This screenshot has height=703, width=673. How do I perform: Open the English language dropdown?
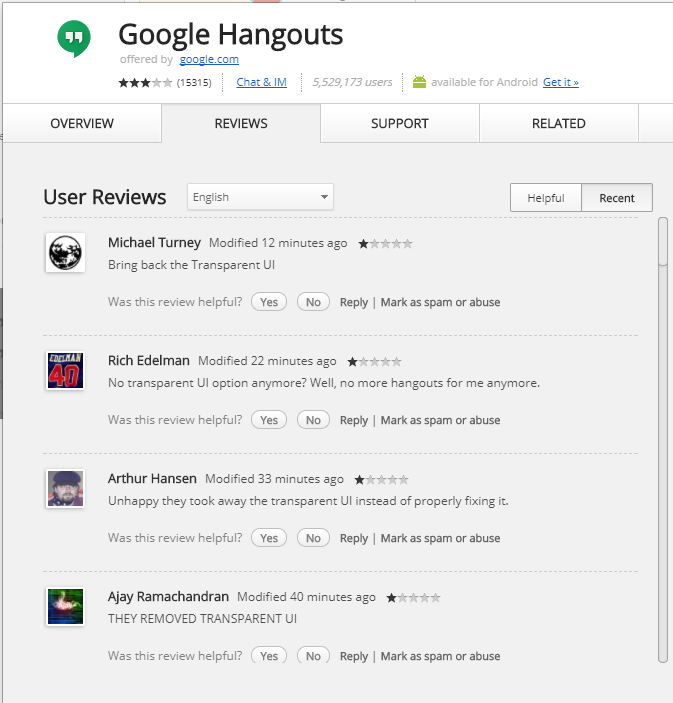click(261, 197)
